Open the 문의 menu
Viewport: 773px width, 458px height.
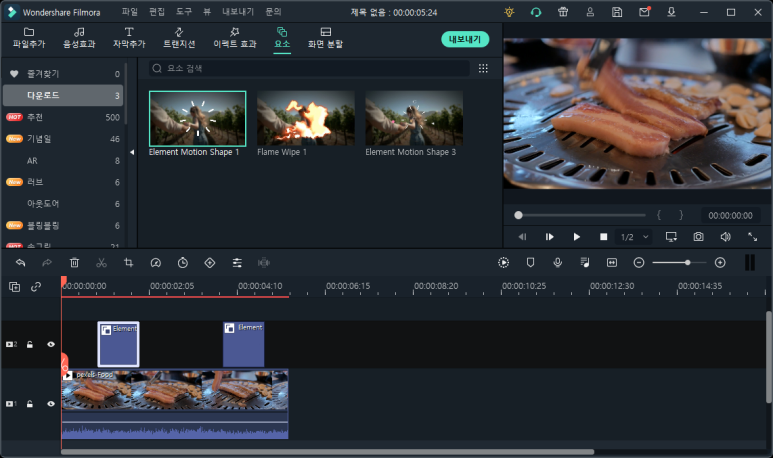pyautogui.click(x=274, y=12)
